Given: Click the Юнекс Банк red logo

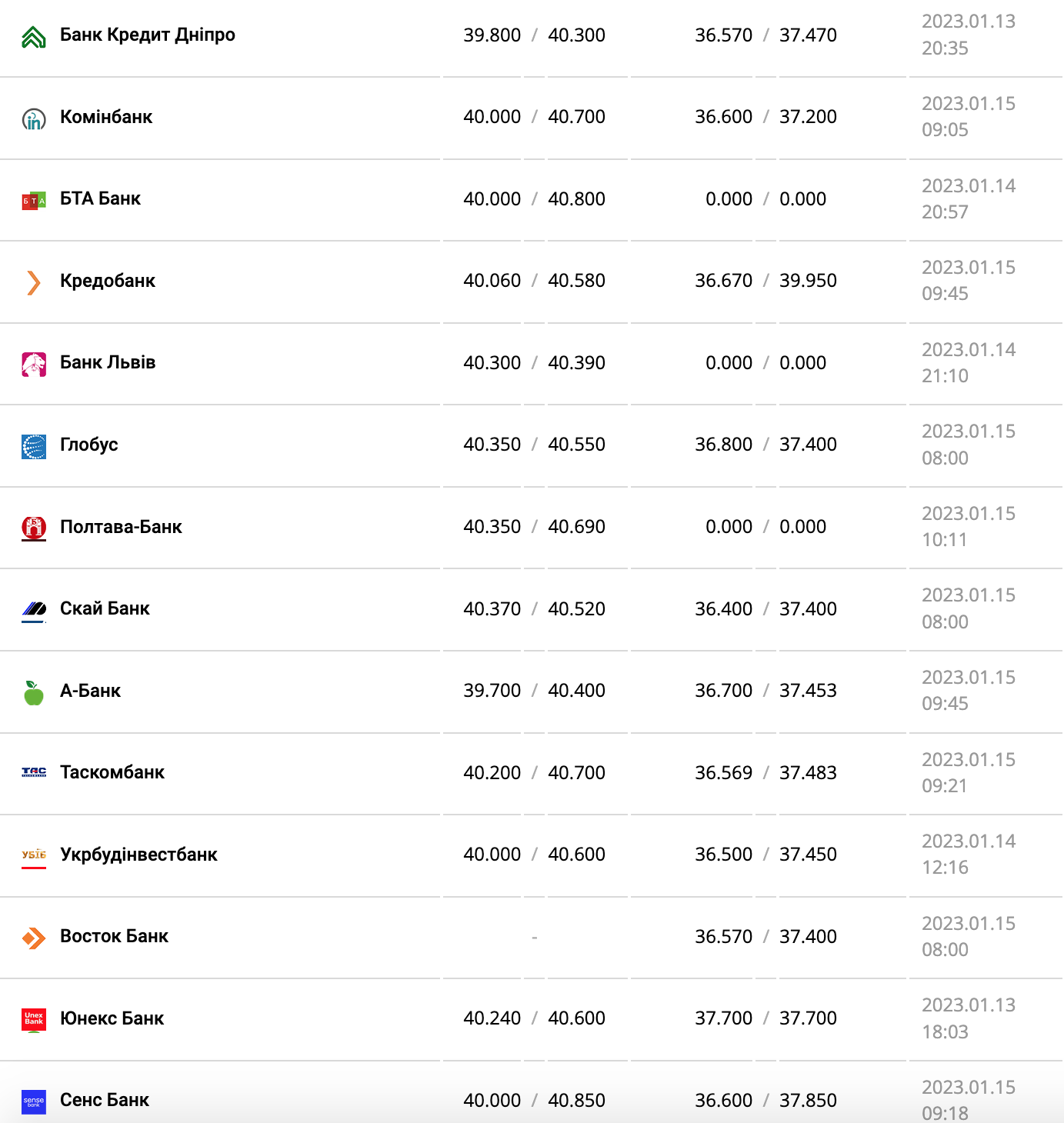Looking at the screenshot, I should point(34,1020).
